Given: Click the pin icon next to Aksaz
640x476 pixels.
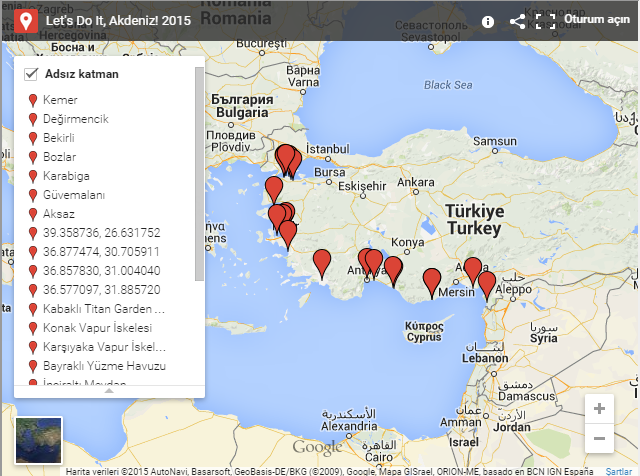Looking at the screenshot, I should [x=33, y=215].
